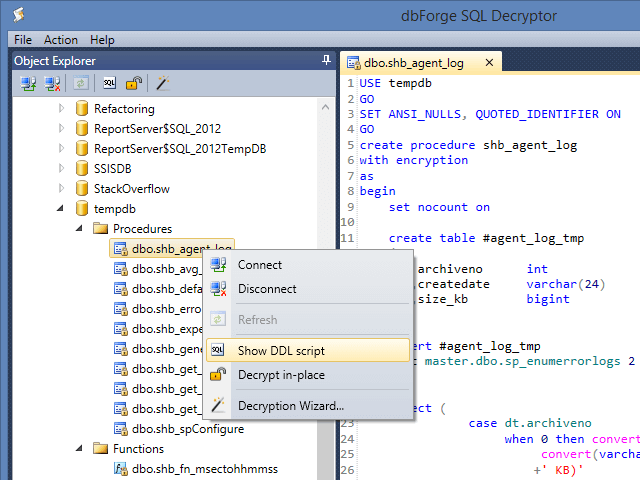Collapse the tempdb database node
The height and width of the screenshot is (480, 640).
(60, 208)
